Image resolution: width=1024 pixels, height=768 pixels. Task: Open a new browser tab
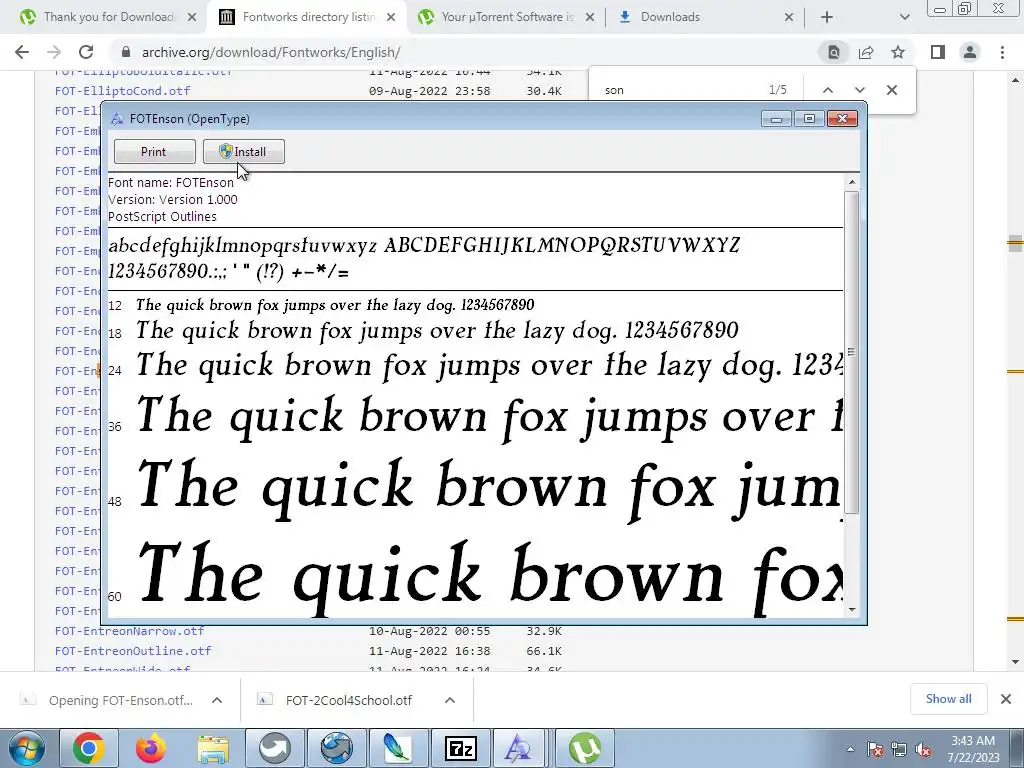pyautogui.click(x=827, y=17)
